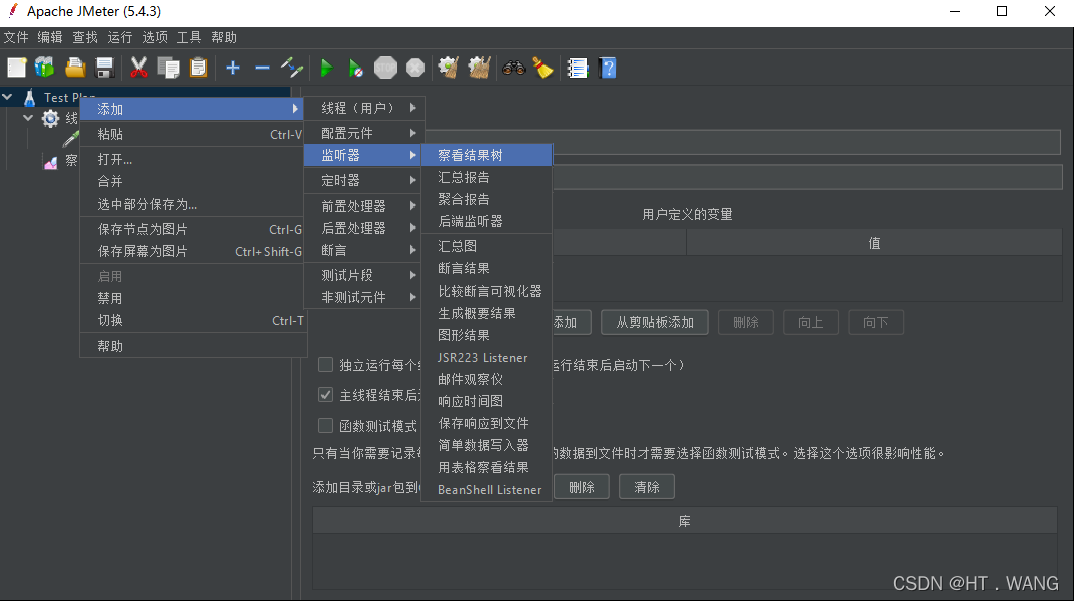Click the Collapse all minus icon
Screen dimensions: 1074x601
click(x=262, y=68)
